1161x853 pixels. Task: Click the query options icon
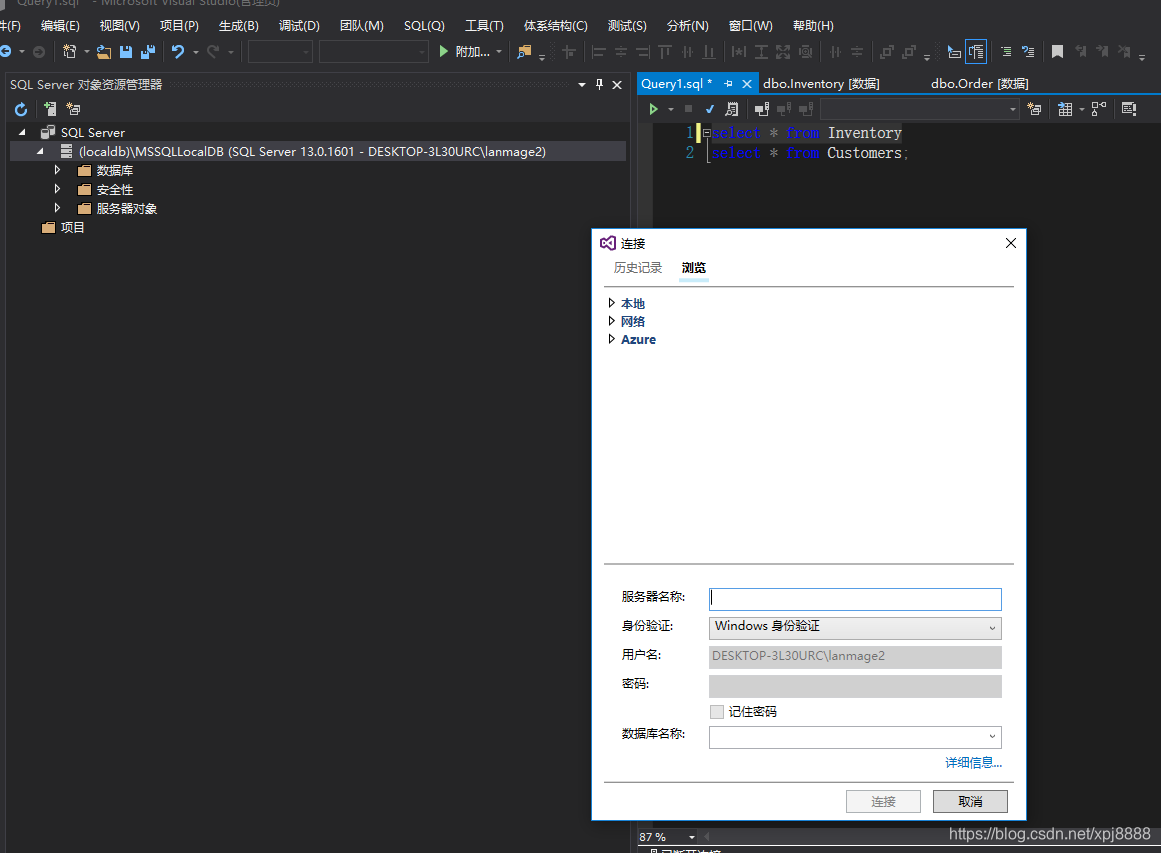click(x=1128, y=110)
